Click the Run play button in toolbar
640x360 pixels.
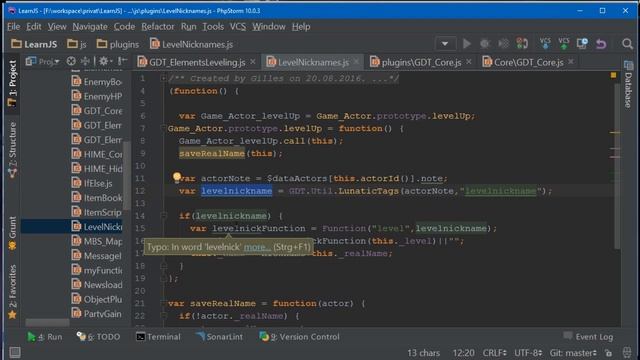[x=467, y=44]
